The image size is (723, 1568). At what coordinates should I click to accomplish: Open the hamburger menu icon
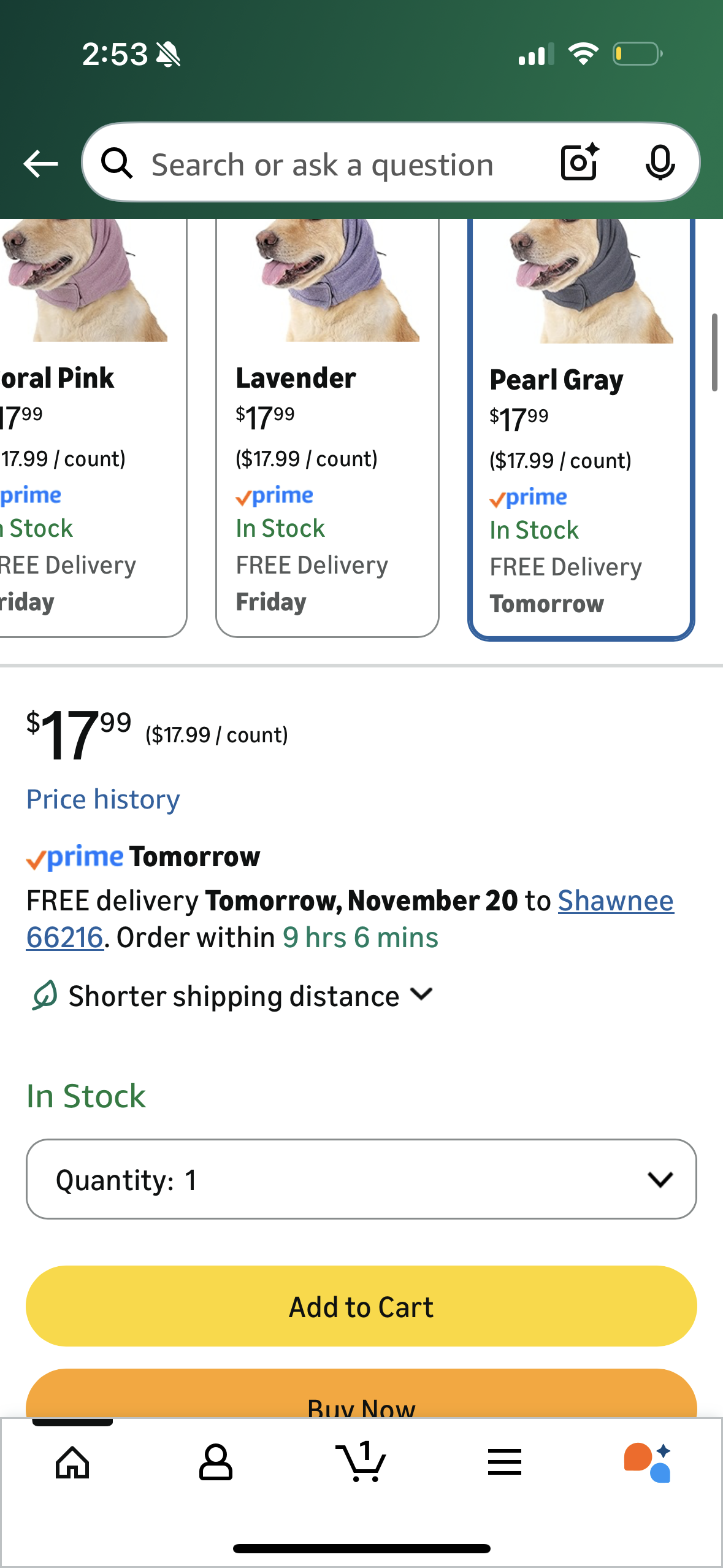point(505,1462)
